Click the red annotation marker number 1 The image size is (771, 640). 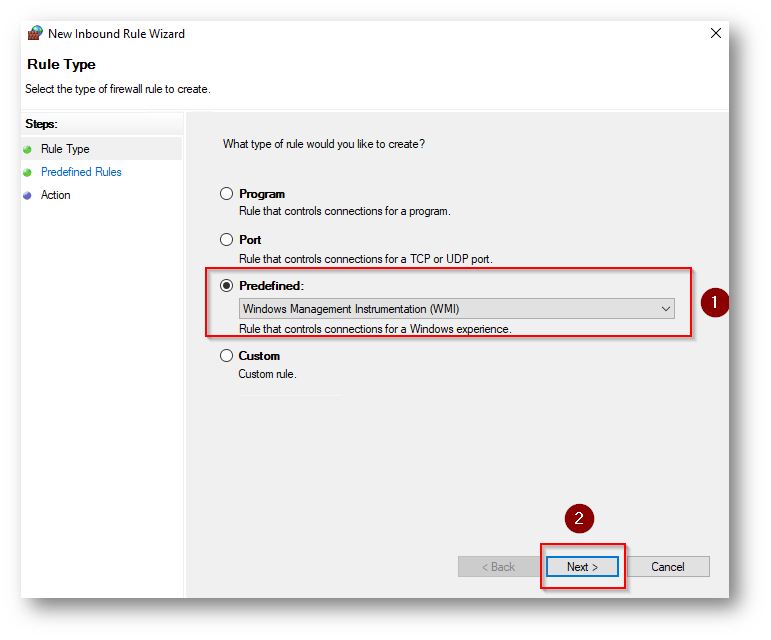pyautogui.click(x=714, y=302)
